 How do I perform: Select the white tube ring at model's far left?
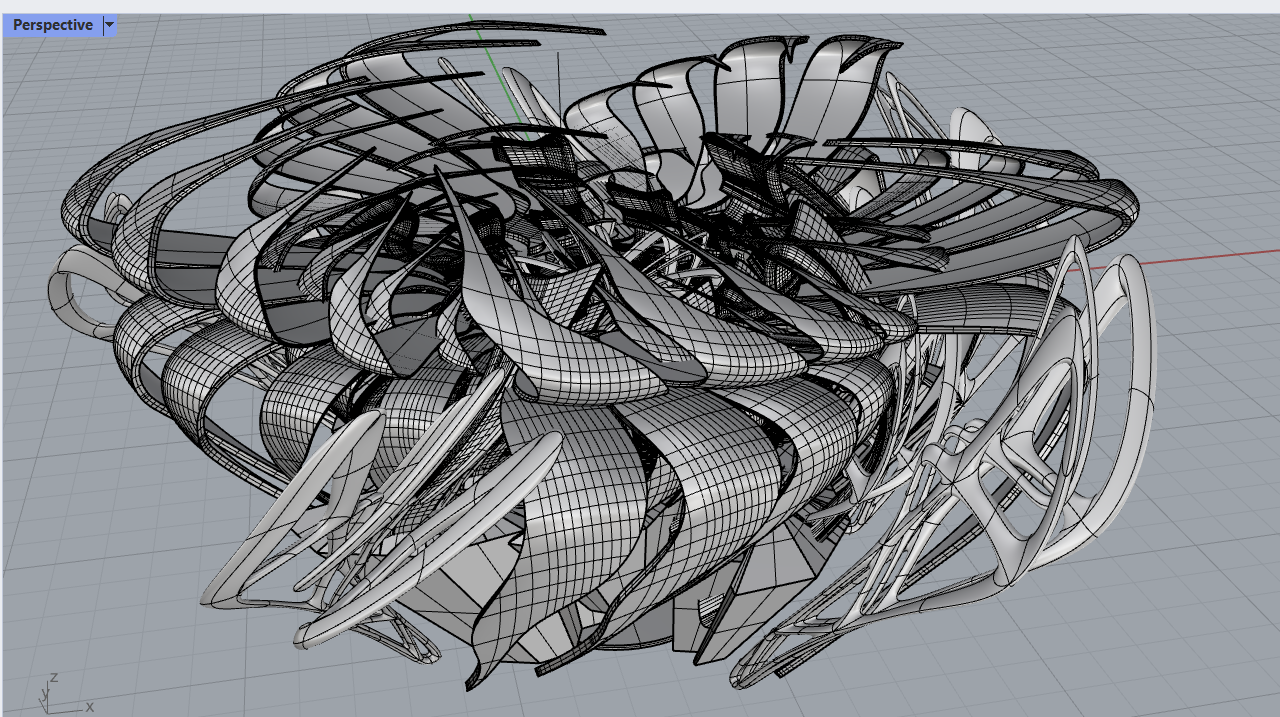pos(68,290)
